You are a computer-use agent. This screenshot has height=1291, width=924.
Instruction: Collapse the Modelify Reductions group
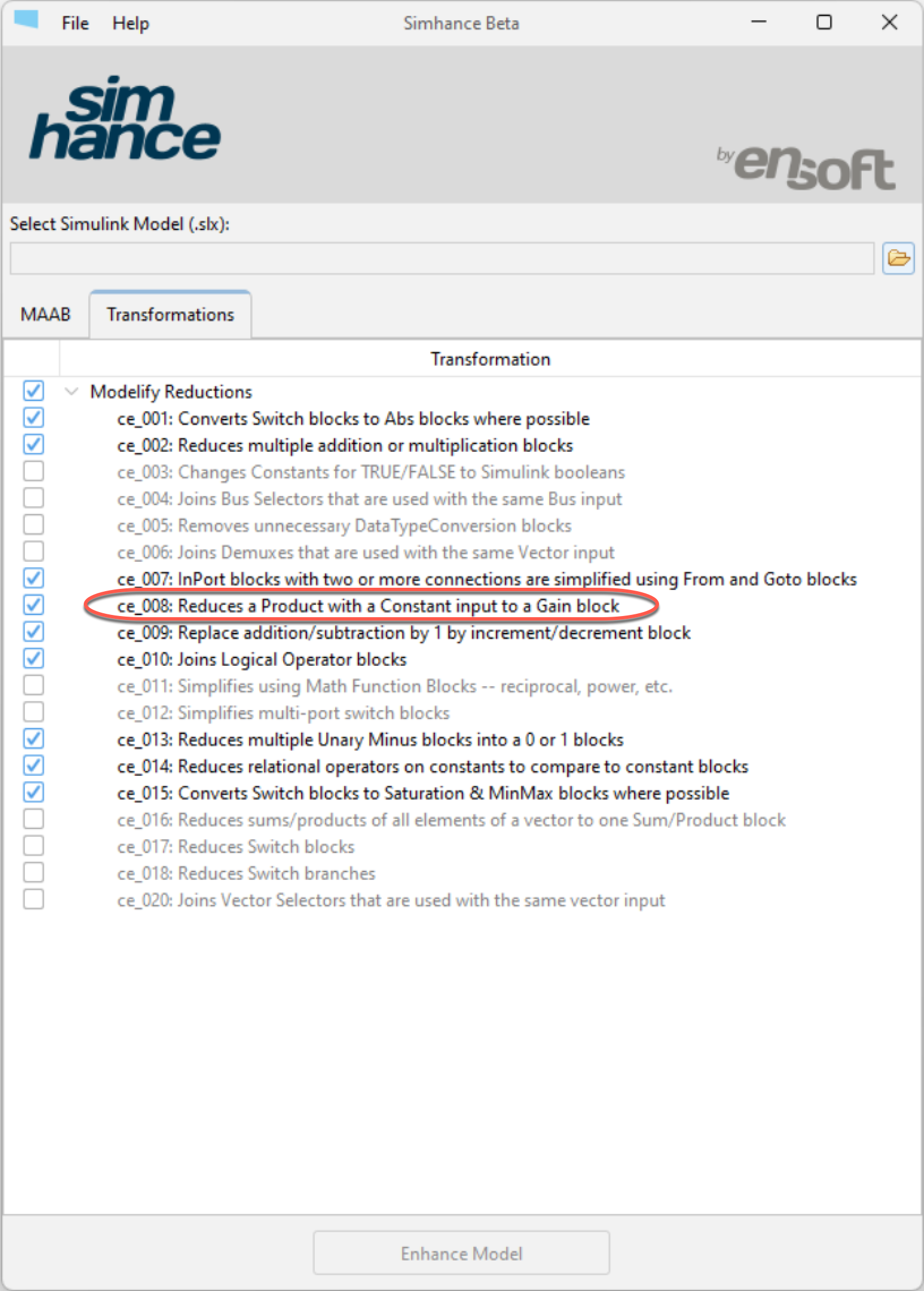(71, 391)
